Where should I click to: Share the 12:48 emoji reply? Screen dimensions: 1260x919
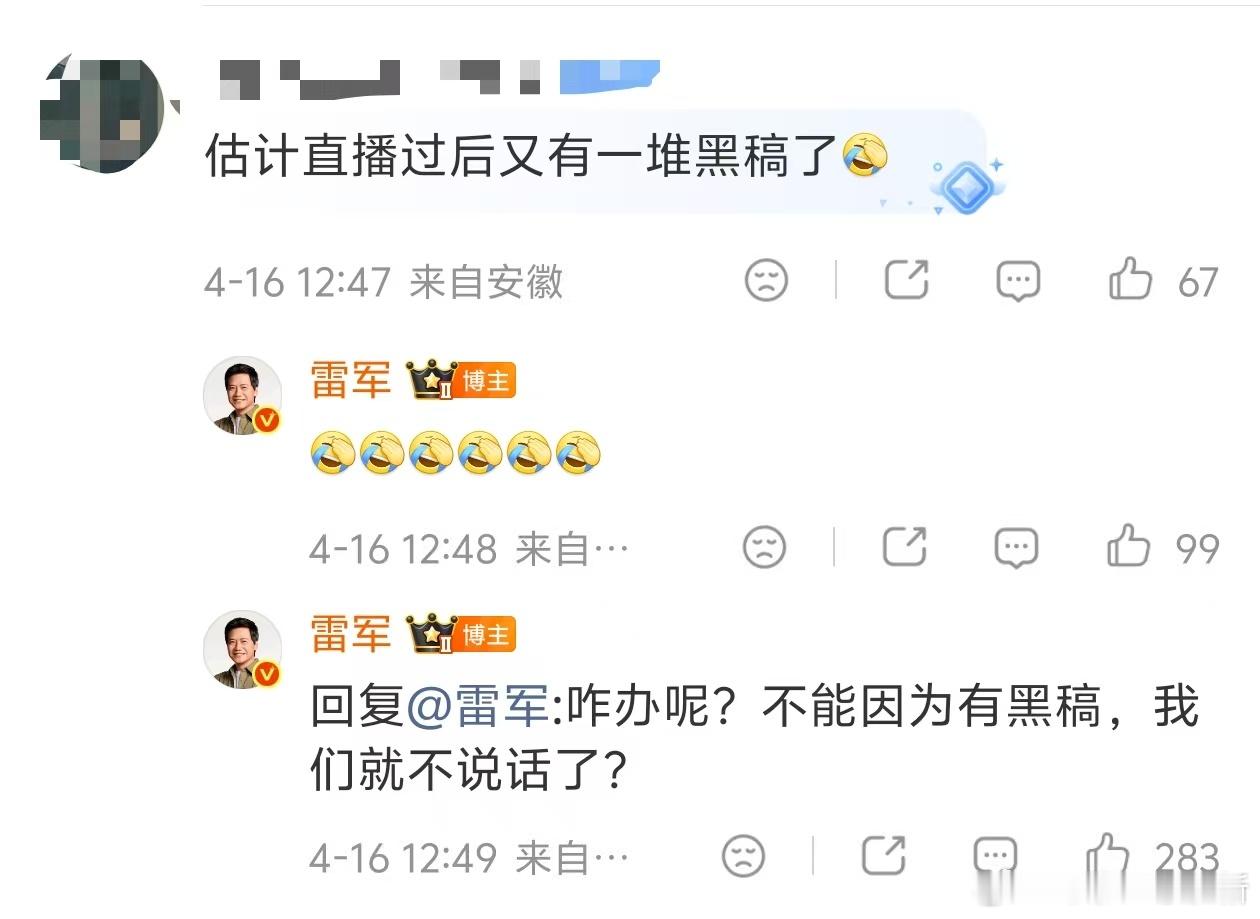(x=905, y=546)
